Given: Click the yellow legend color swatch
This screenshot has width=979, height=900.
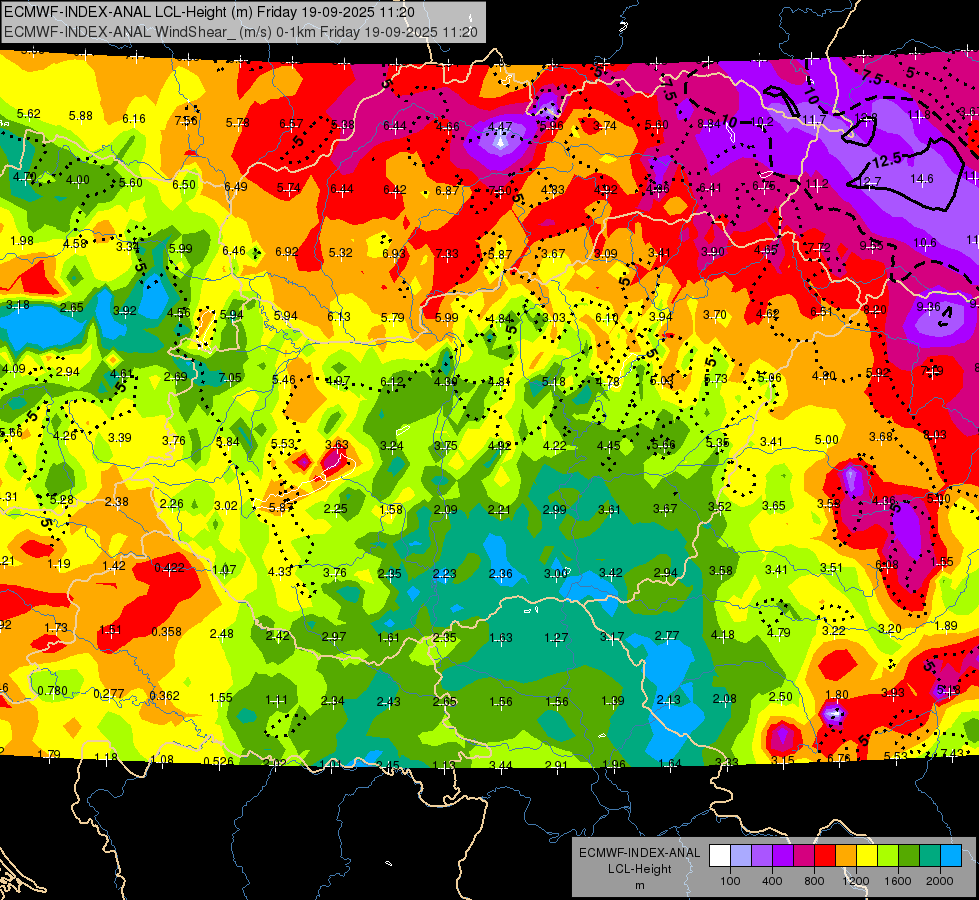Looking at the screenshot, I should click(867, 855).
